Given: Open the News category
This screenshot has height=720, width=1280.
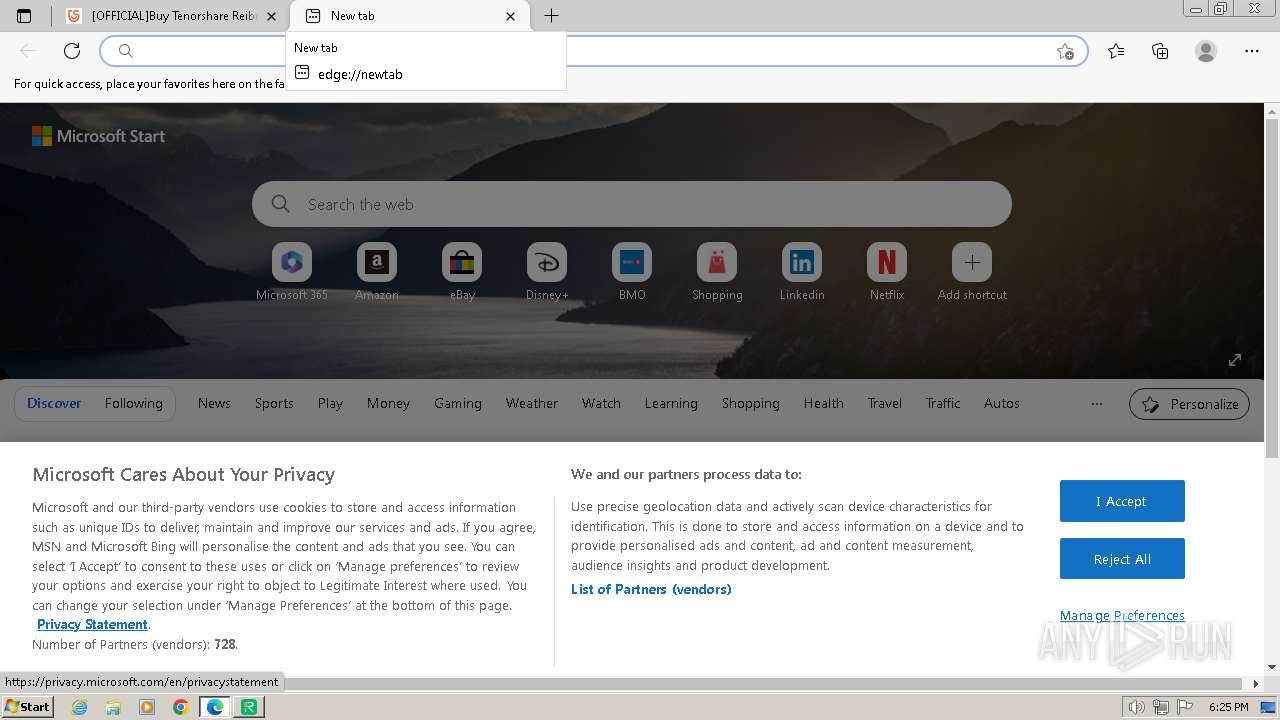Looking at the screenshot, I should click(x=214, y=403).
